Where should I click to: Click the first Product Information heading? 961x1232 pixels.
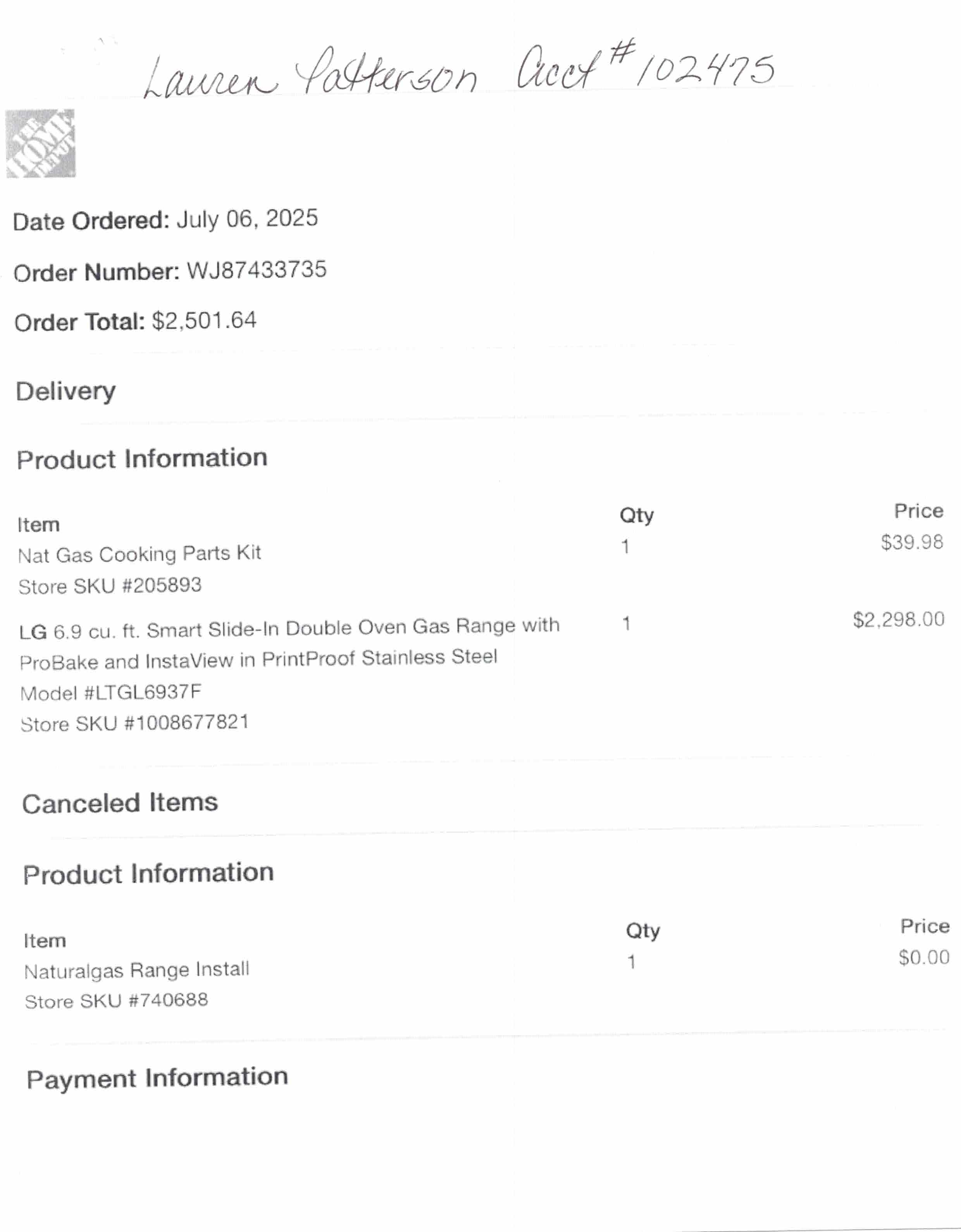click(142, 459)
